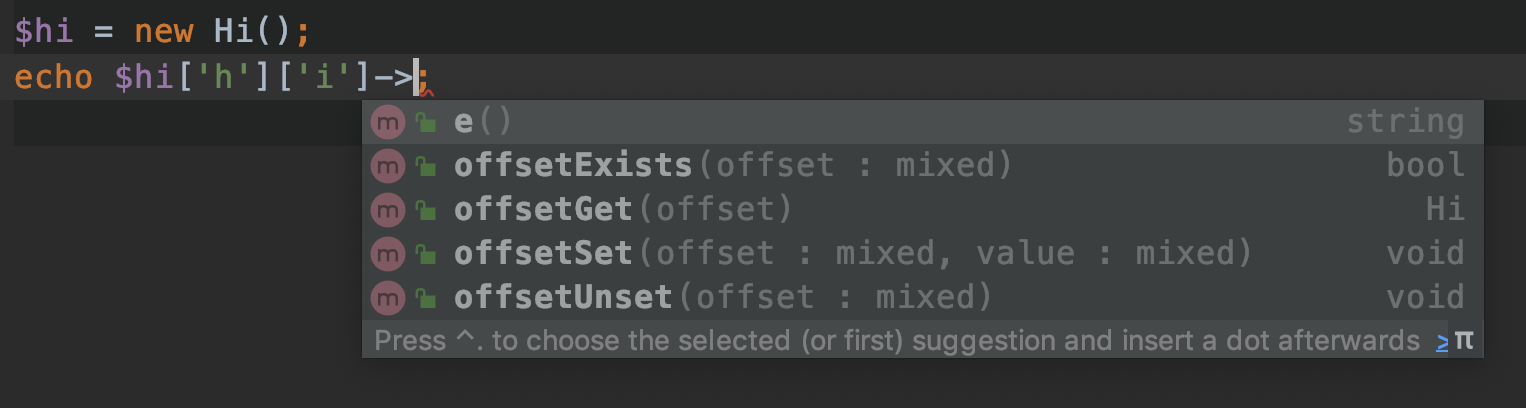
Task: Choose the offsetUnset completion entry
Action: point(562,297)
